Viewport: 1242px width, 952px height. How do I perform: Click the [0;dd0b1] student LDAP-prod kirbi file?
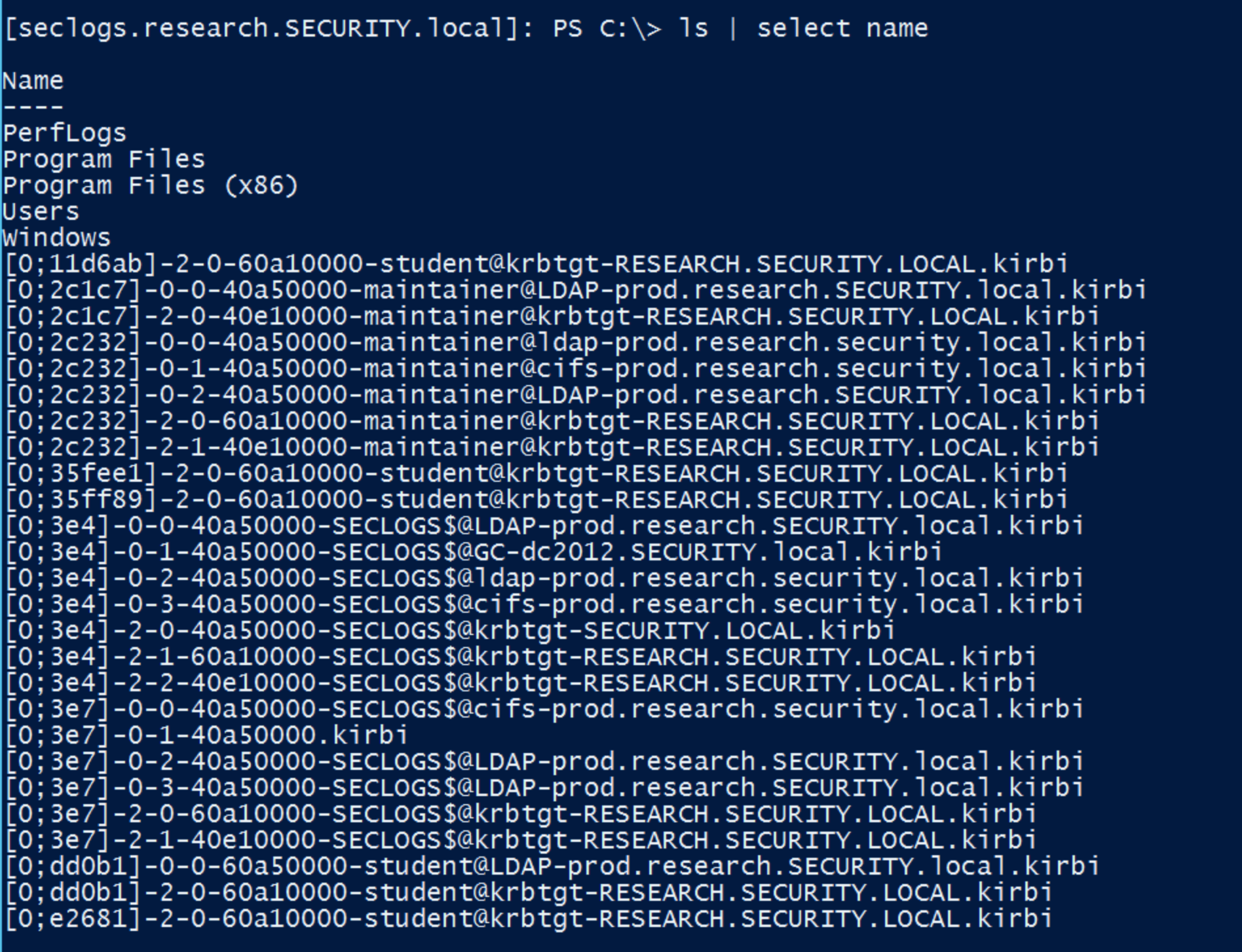click(x=552, y=866)
